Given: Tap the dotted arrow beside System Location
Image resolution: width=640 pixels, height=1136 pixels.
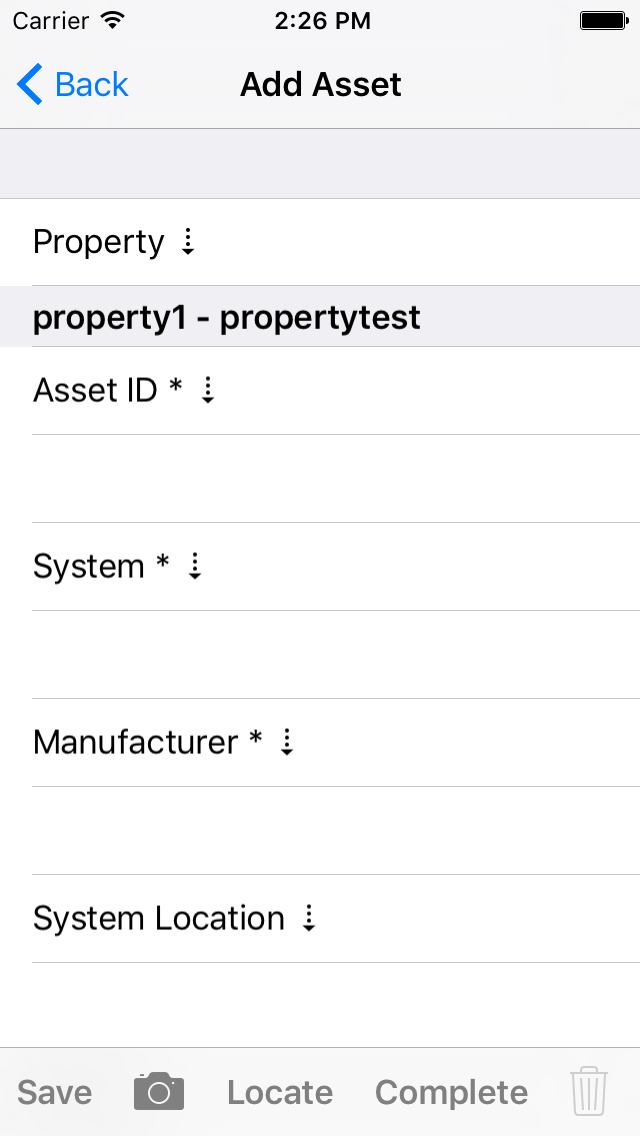Looking at the screenshot, I should (x=309, y=918).
